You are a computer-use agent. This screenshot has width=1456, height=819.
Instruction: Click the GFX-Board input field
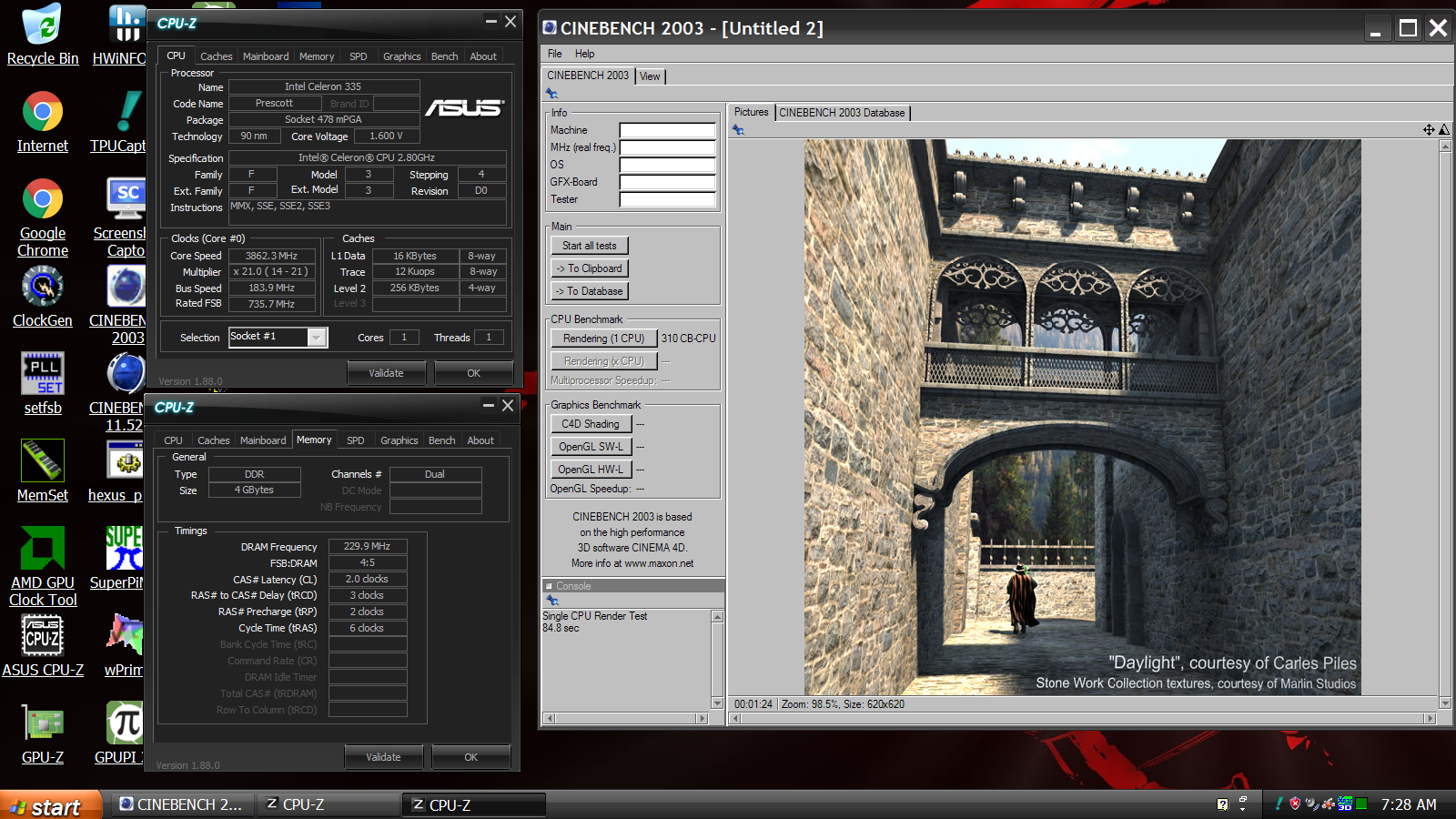[x=668, y=182]
